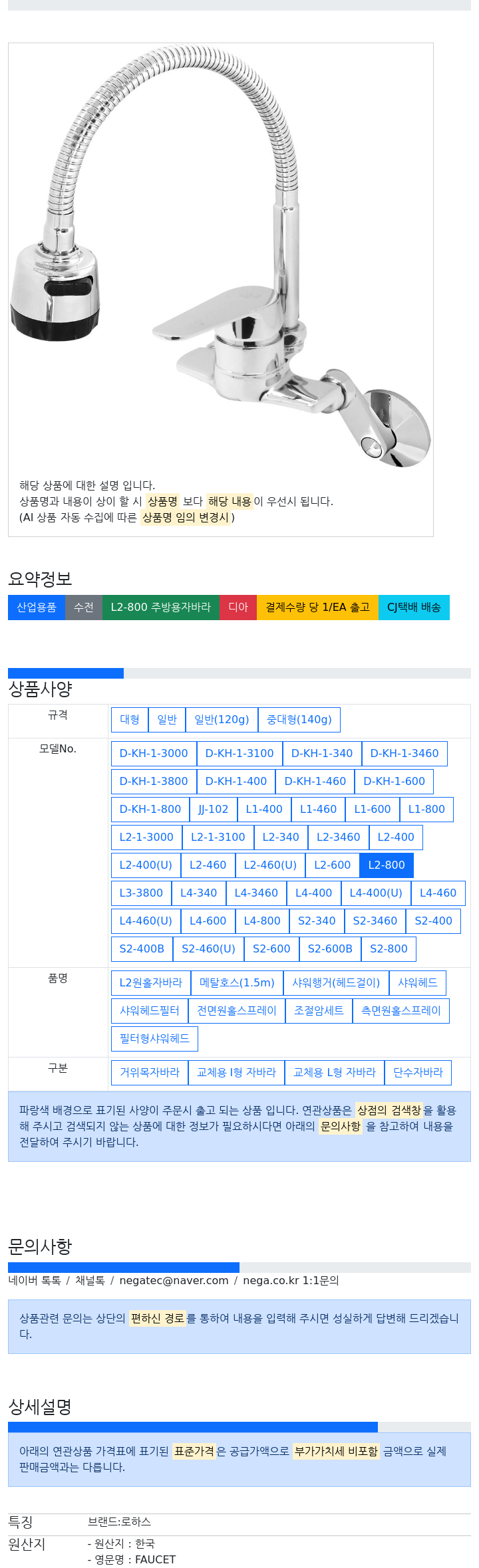Click the CJ택배 배송 badge

[414, 608]
